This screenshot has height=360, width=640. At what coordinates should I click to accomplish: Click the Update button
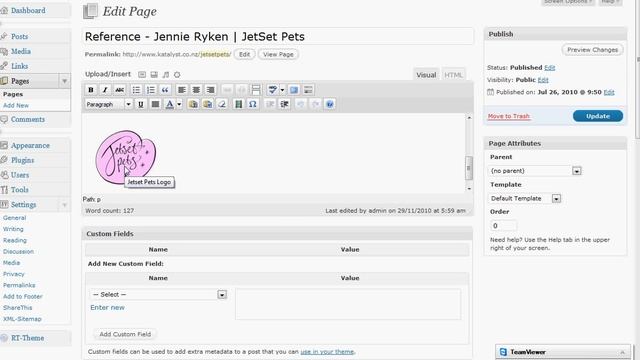click(x=598, y=116)
